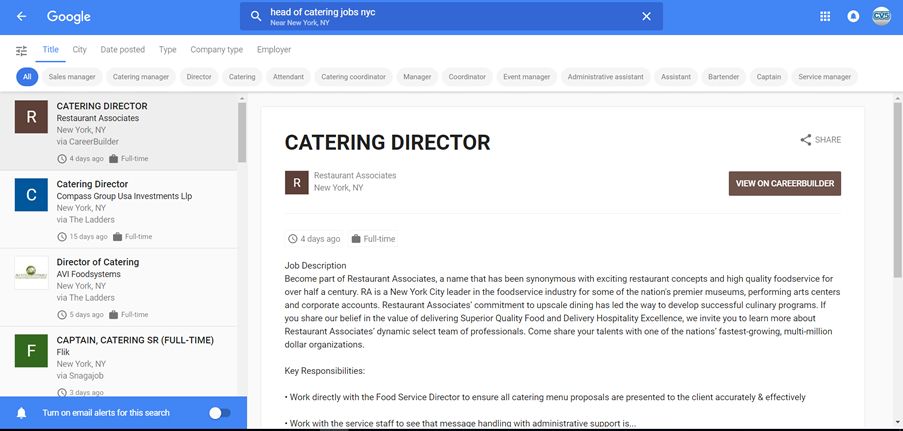This screenshot has width=903, height=431.
Task: Click the Key Responsibilities heading
Action: (x=325, y=370)
